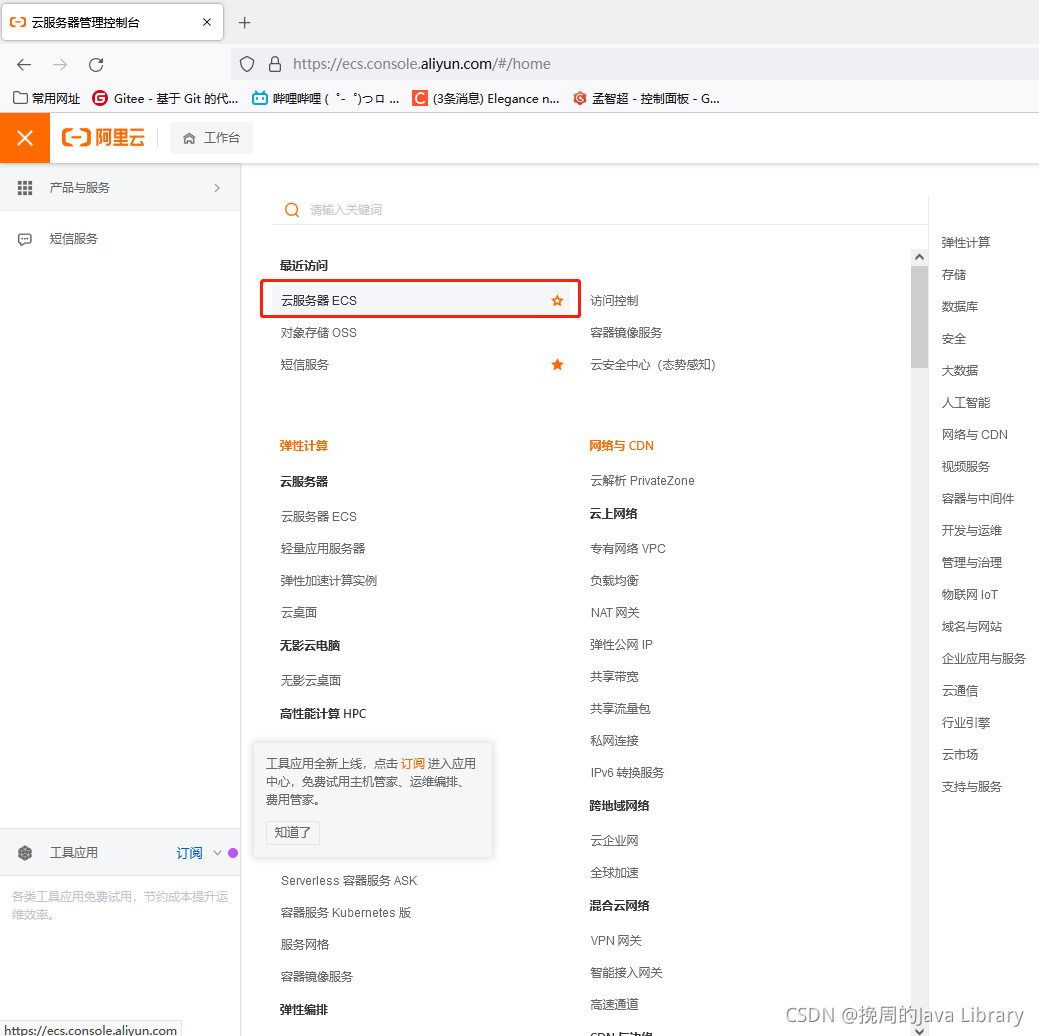
Task: Open 无影云桌面 product
Action: [311, 681]
